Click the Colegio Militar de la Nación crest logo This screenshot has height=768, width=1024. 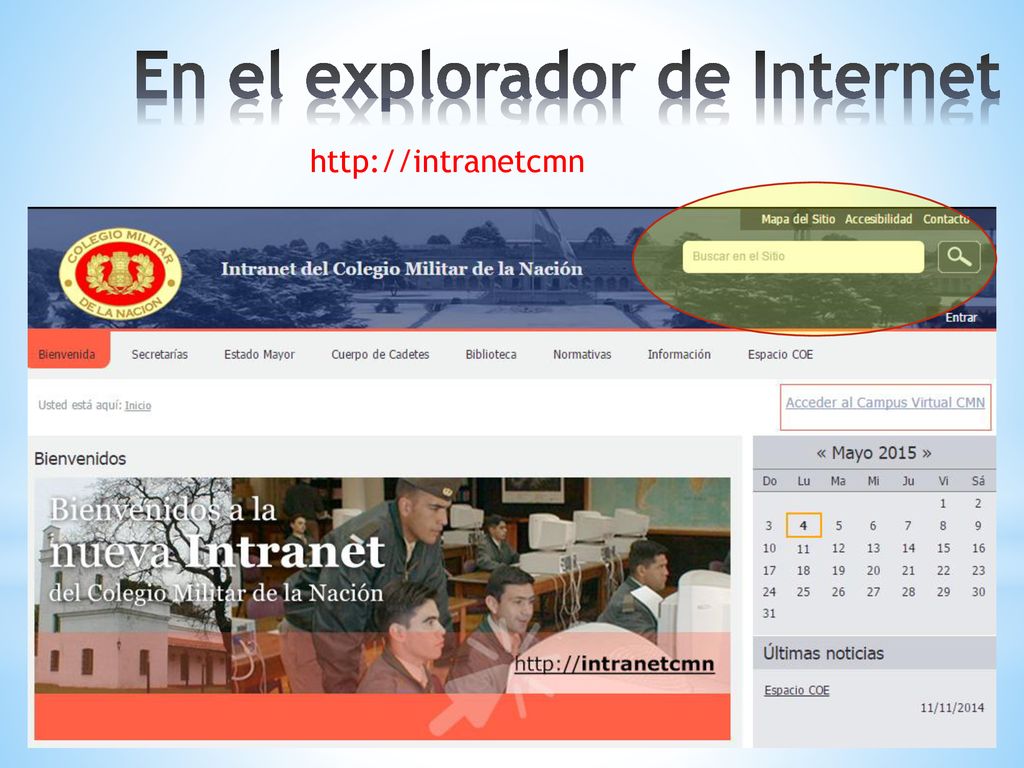[120, 273]
